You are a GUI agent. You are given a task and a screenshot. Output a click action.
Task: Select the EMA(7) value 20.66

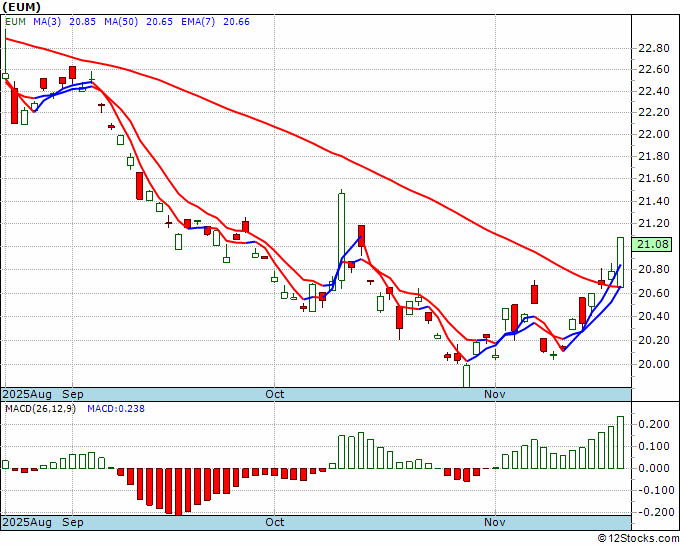point(236,22)
